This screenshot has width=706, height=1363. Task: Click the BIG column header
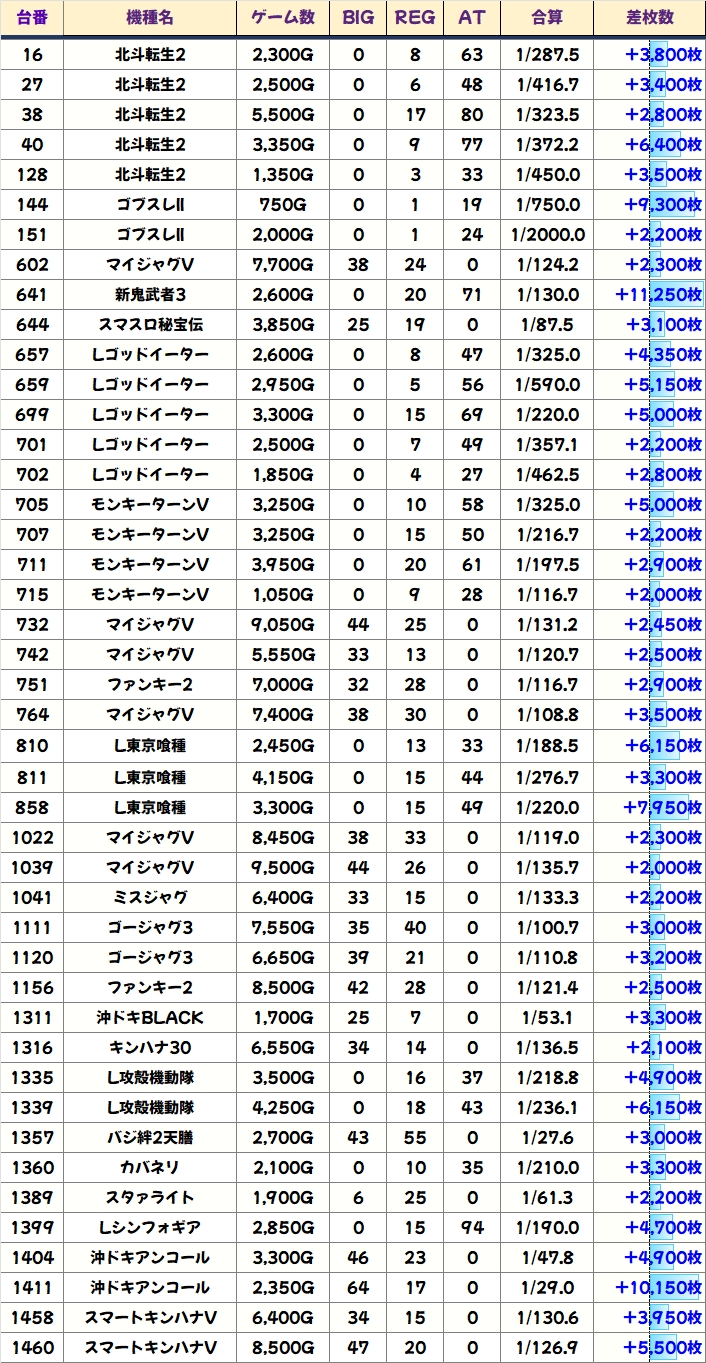(x=358, y=18)
